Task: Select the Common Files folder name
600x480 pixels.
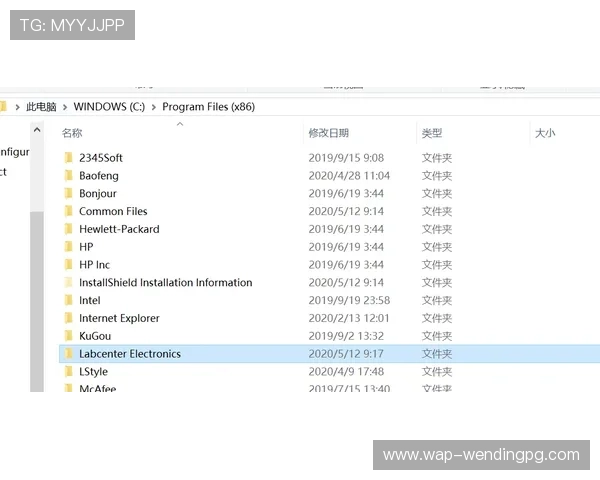Action: (113, 211)
